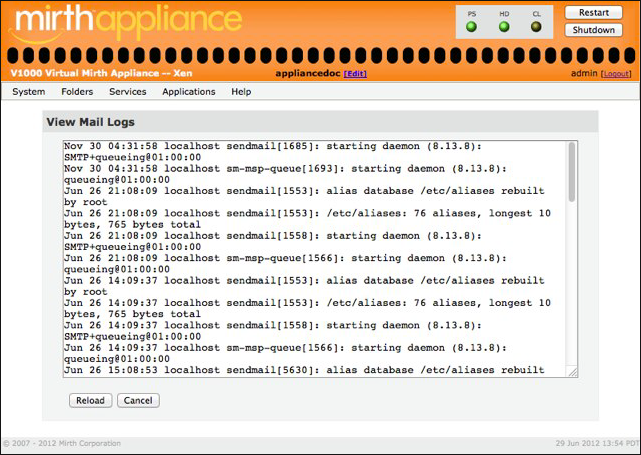This screenshot has width=641, height=455.
Task: Cancel viewing the mail logs
Action: (x=138, y=400)
